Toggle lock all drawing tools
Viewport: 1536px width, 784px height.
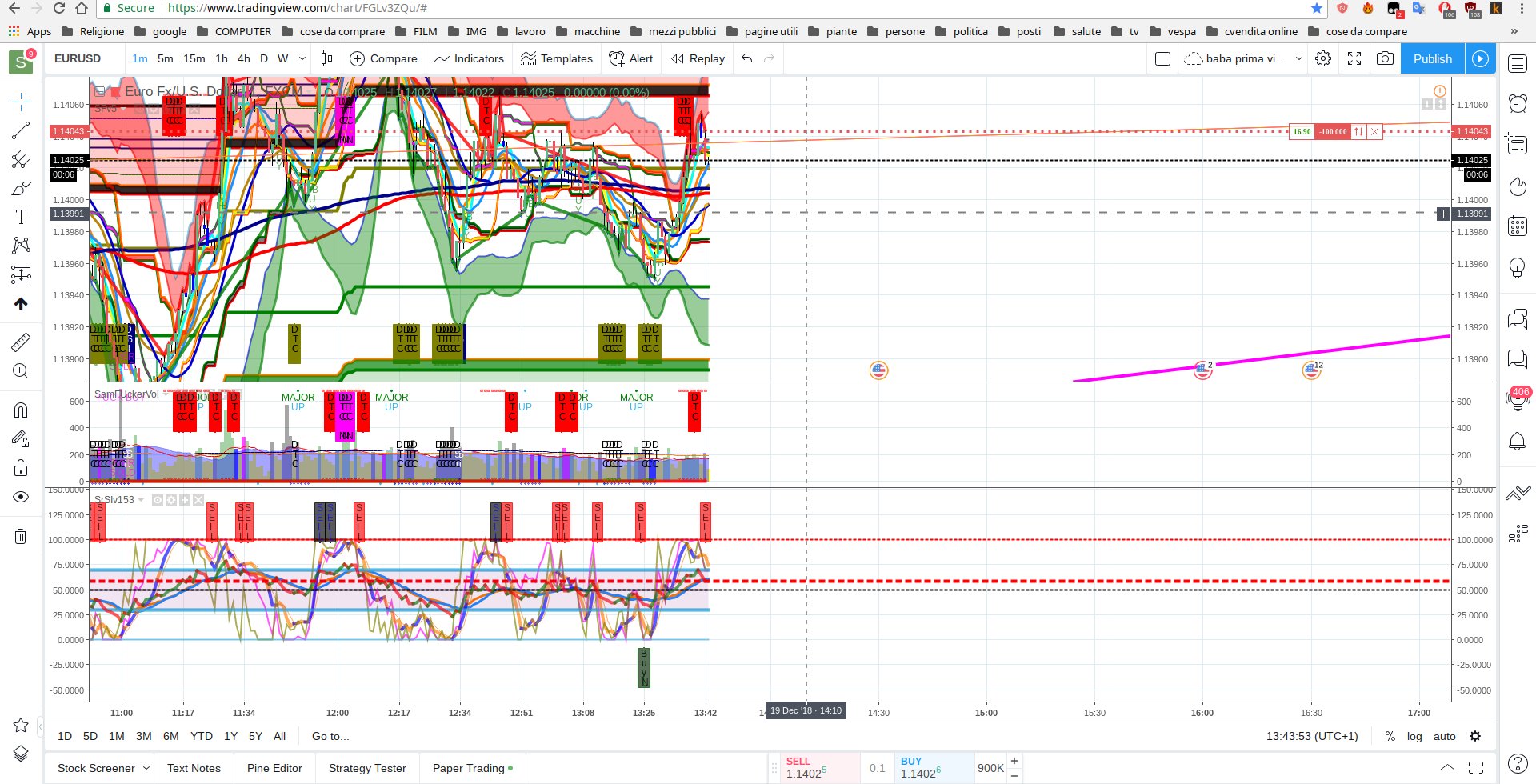point(21,468)
